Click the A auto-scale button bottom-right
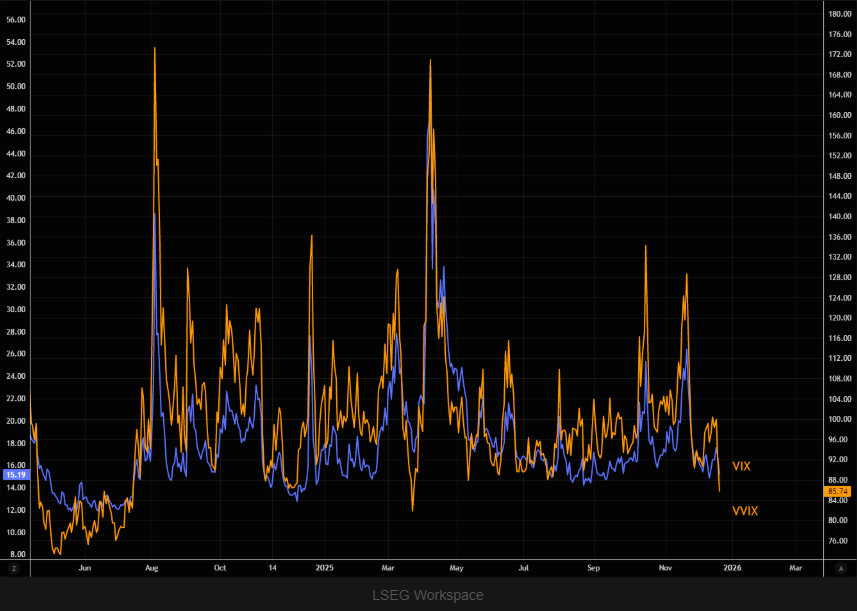 pyautogui.click(x=838, y=567)
